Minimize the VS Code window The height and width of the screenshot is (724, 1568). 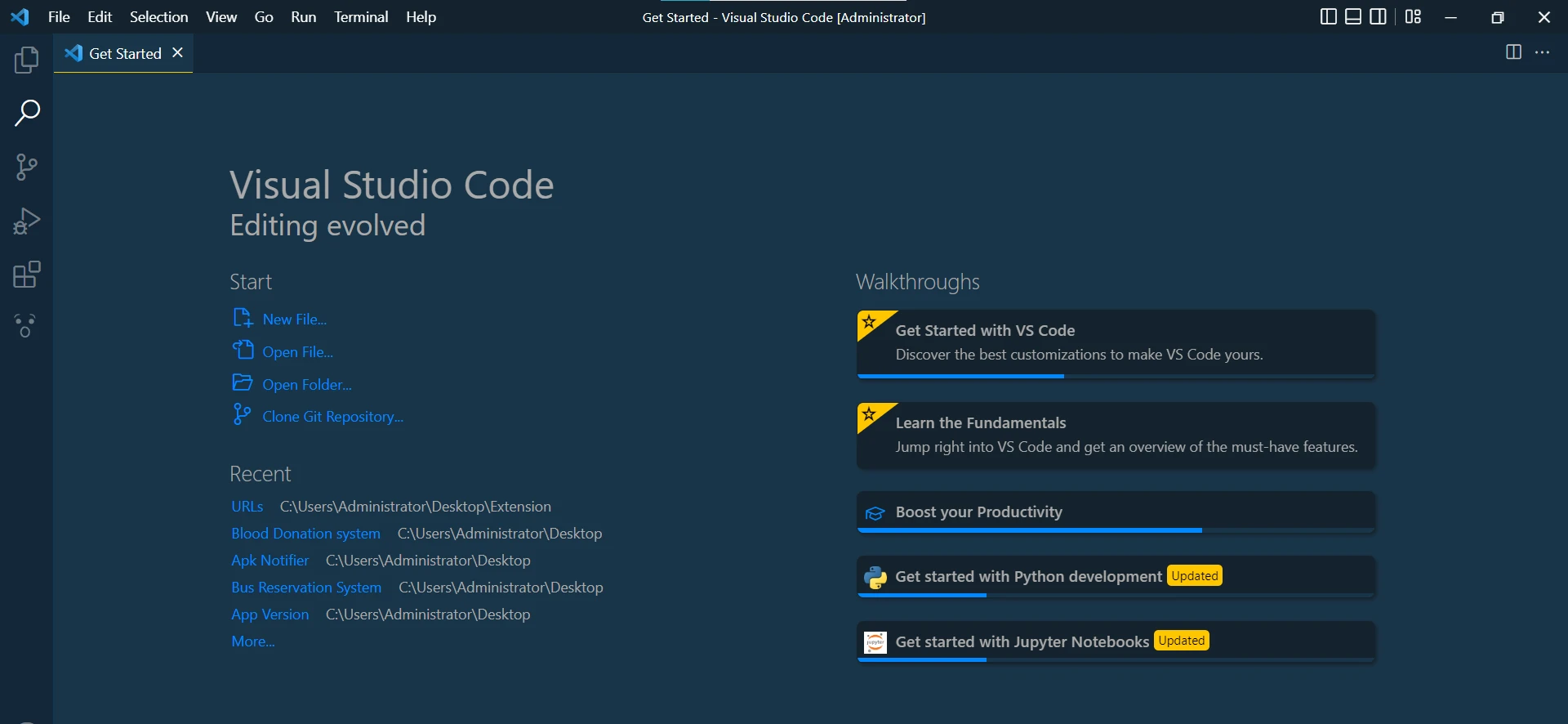(1450, 17)
